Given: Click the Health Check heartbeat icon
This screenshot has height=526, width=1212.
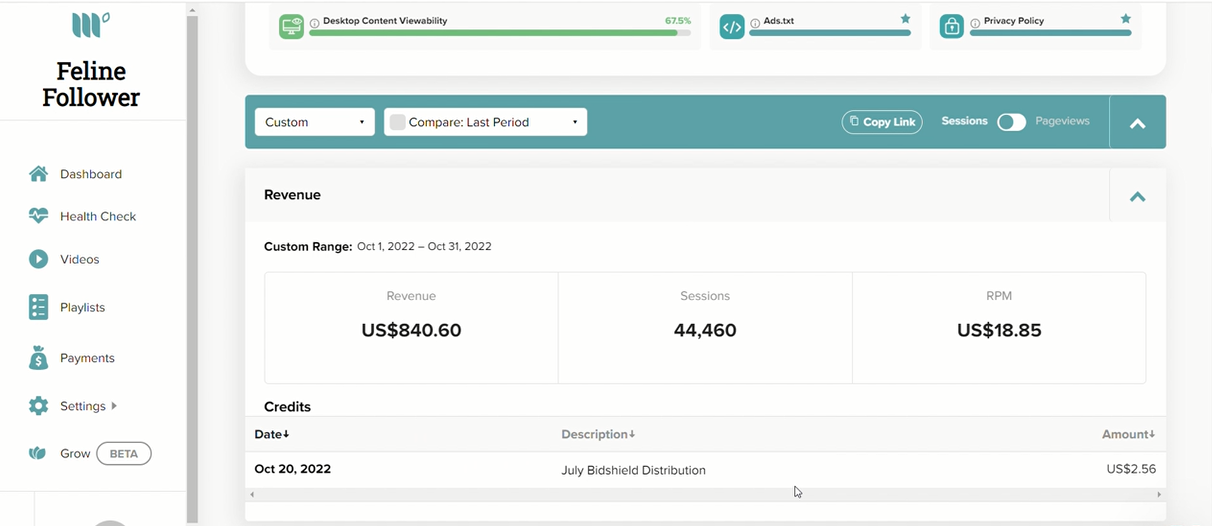Looking at the screenshot, I should point(38,216).
